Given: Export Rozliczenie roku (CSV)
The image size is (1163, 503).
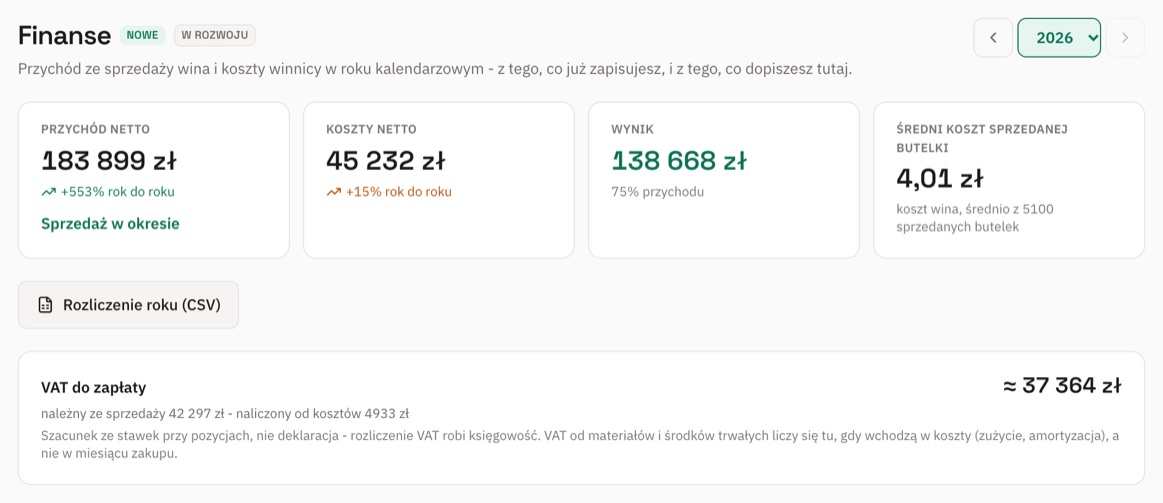Looking at the screenshot, I should point(128,305).
